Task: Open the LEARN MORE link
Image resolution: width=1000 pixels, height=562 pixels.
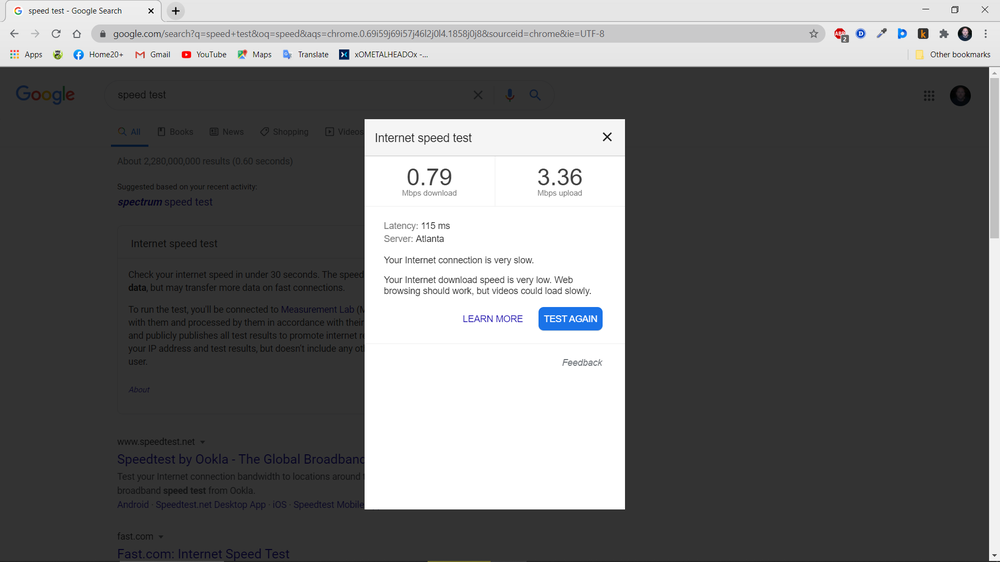Action: (x=492, y=319)
